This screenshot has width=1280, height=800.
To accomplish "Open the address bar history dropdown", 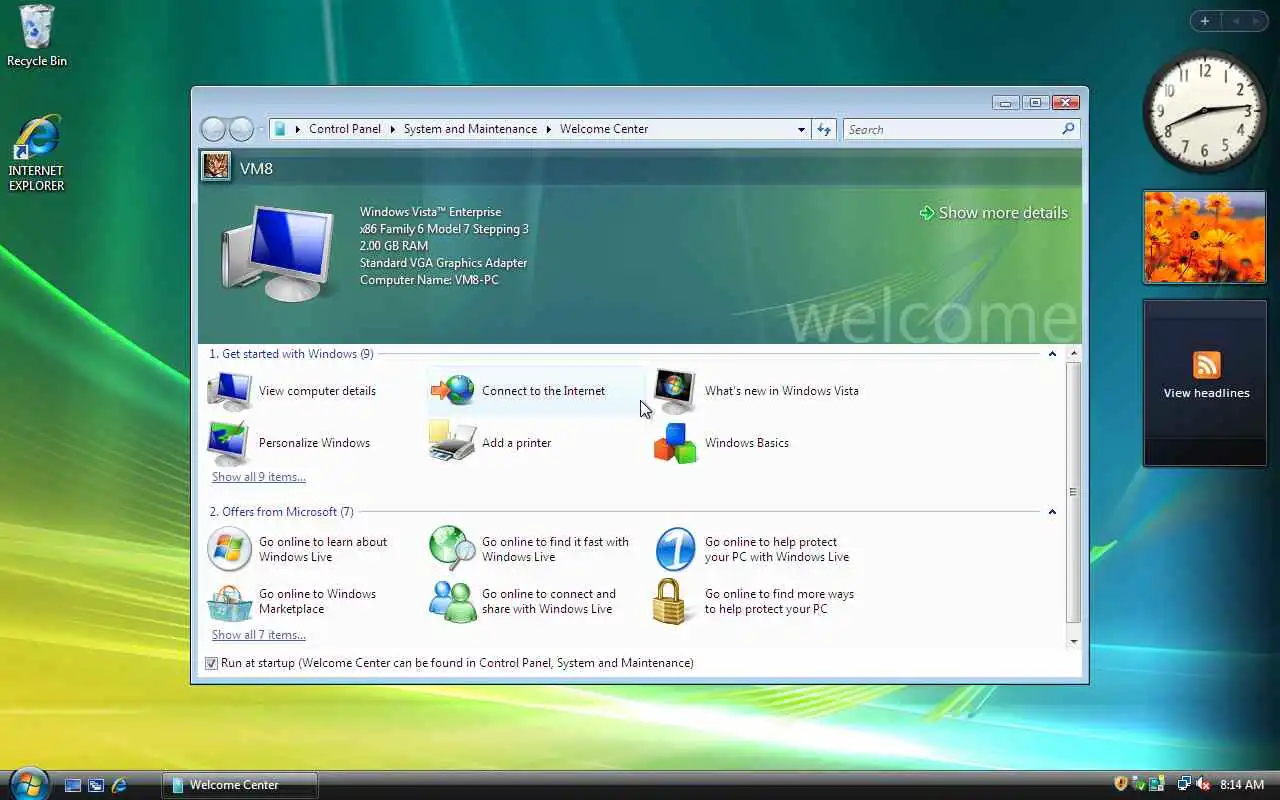I will click(x=801, y=129).
